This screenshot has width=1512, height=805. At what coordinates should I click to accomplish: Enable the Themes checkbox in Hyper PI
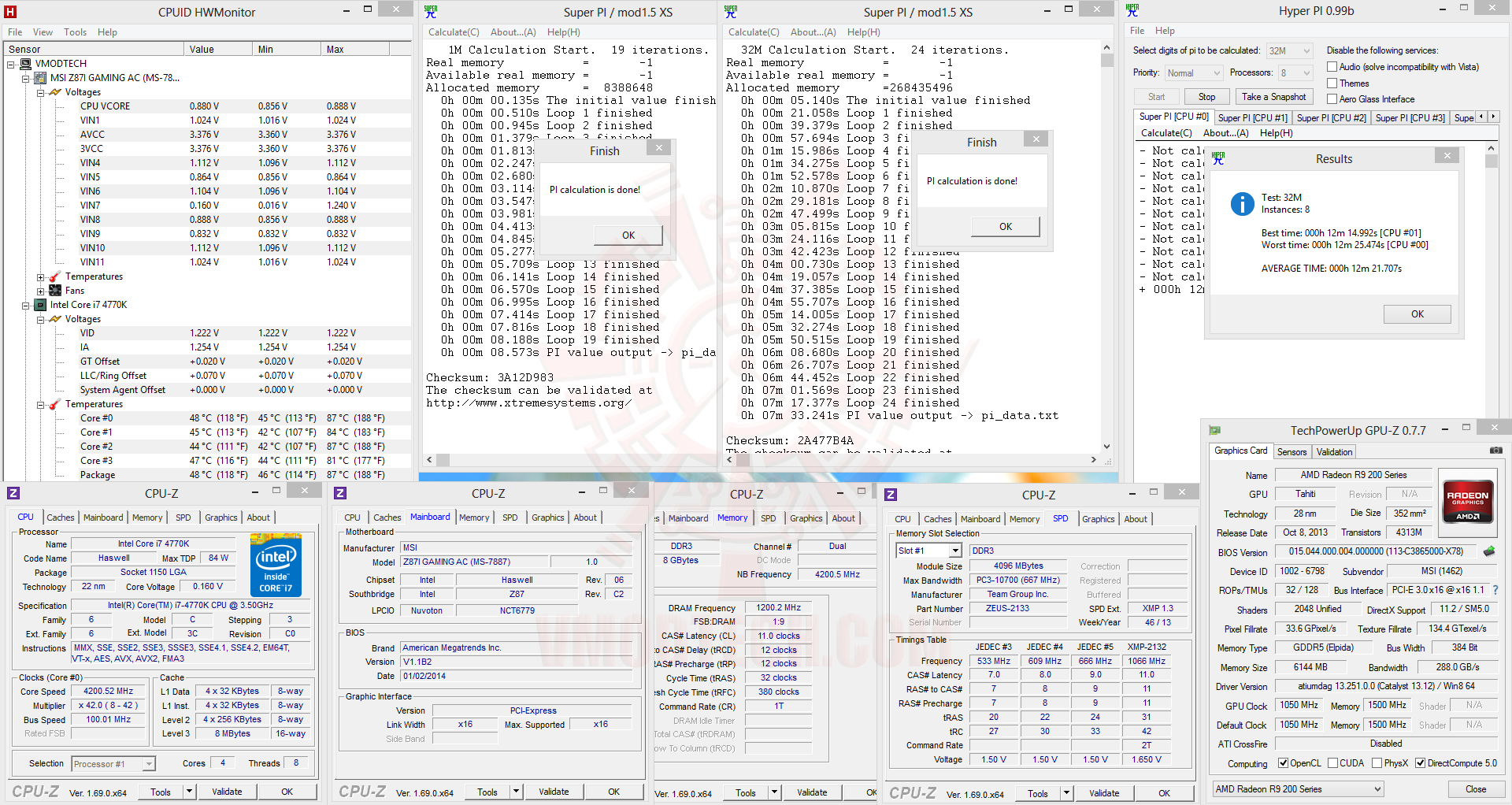click(1332, 83)
